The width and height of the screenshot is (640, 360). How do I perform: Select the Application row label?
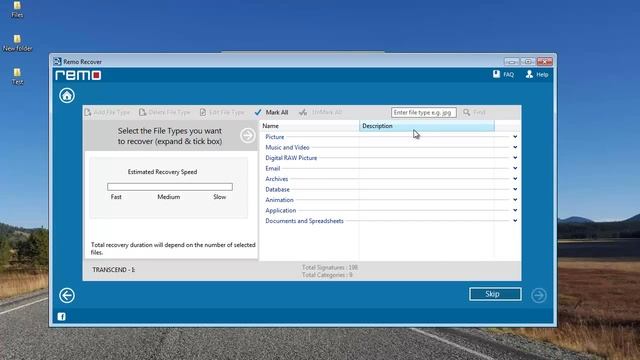point(281,210)
